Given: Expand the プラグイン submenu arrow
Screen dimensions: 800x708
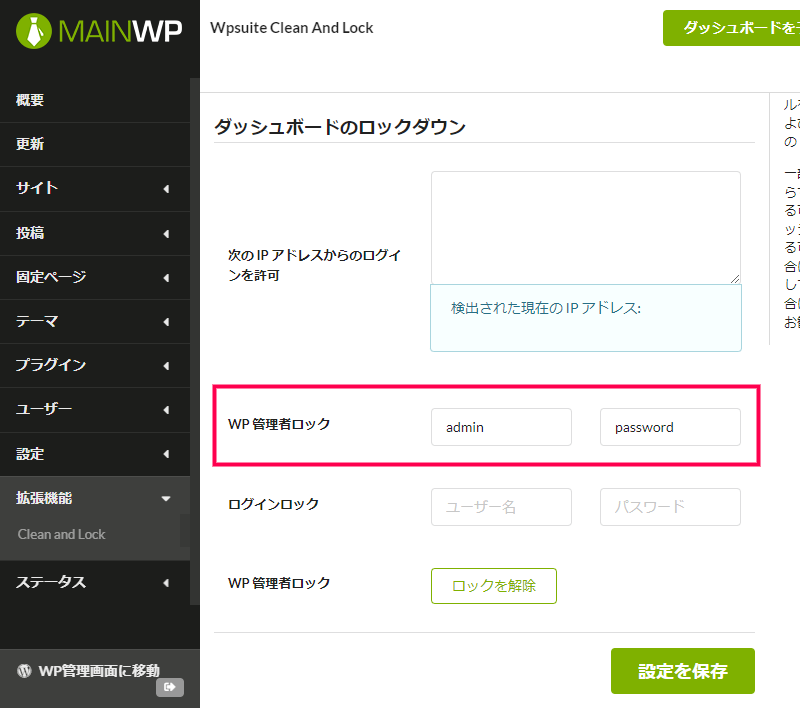Looking at the screenshot, I should coord(166,366).
